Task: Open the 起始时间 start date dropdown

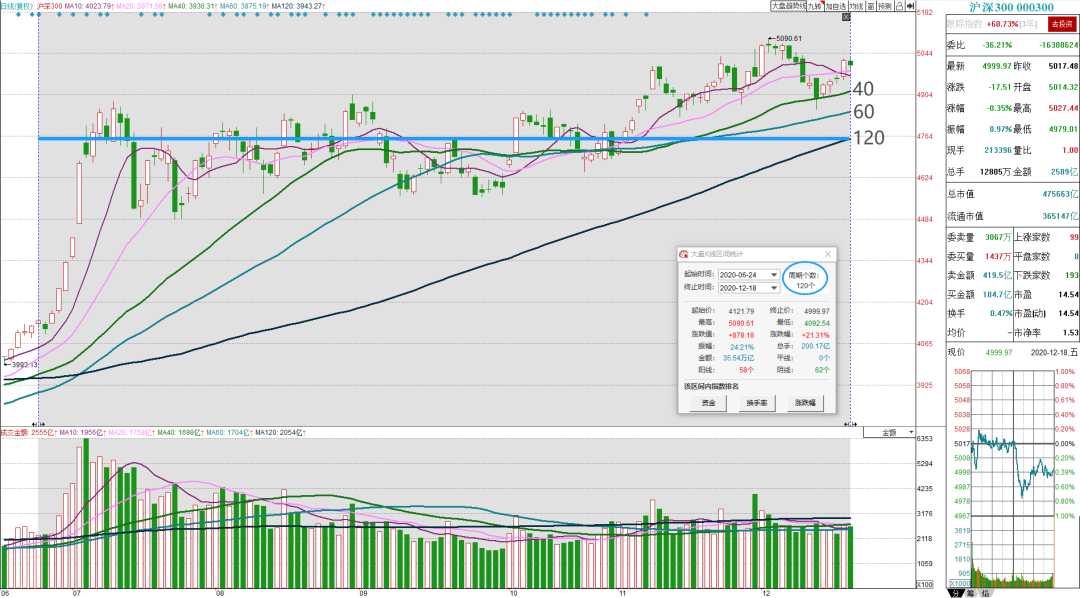Action: tap(774, 274)
